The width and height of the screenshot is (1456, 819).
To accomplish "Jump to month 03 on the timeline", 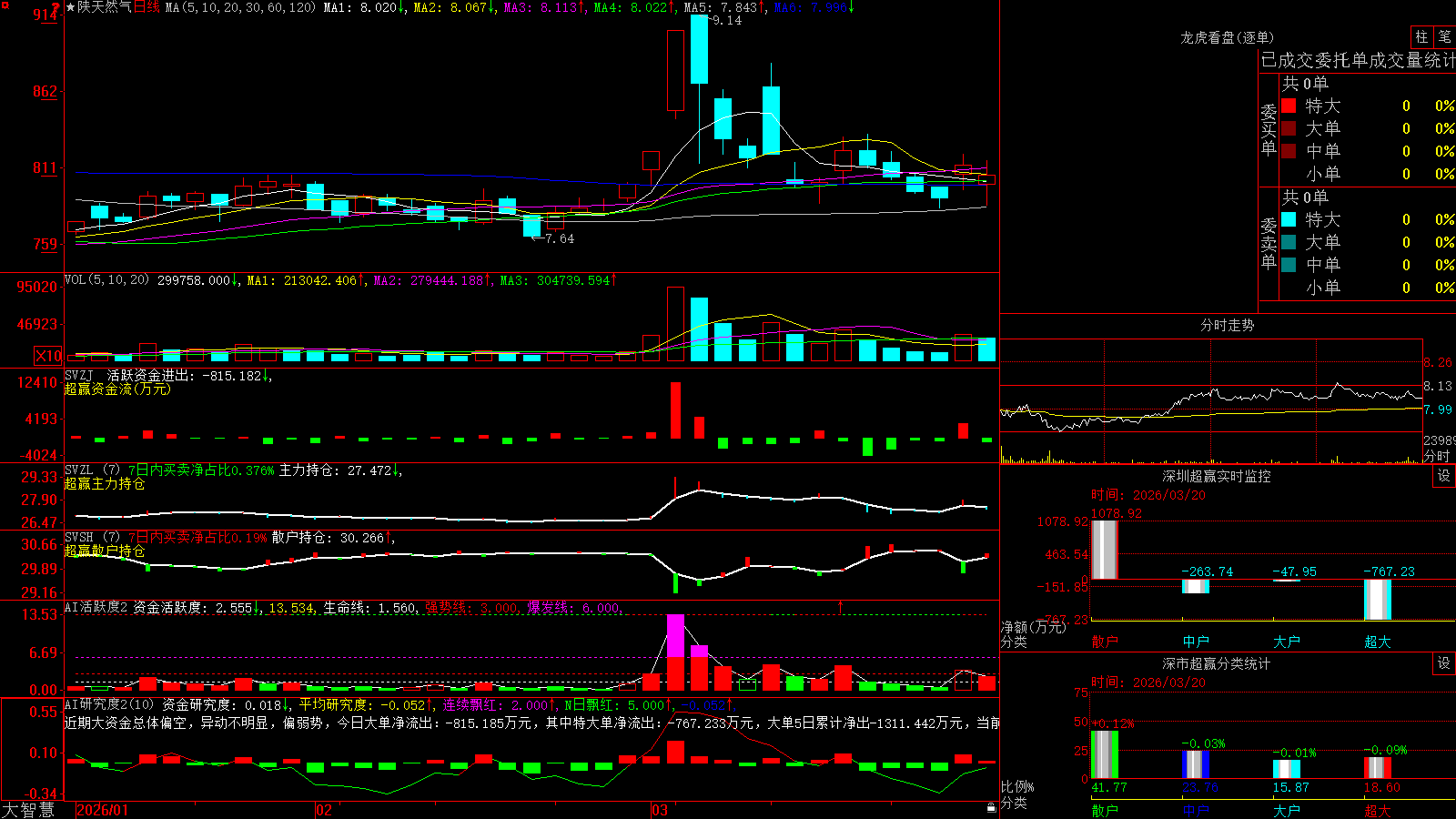I will pos(660,810).
